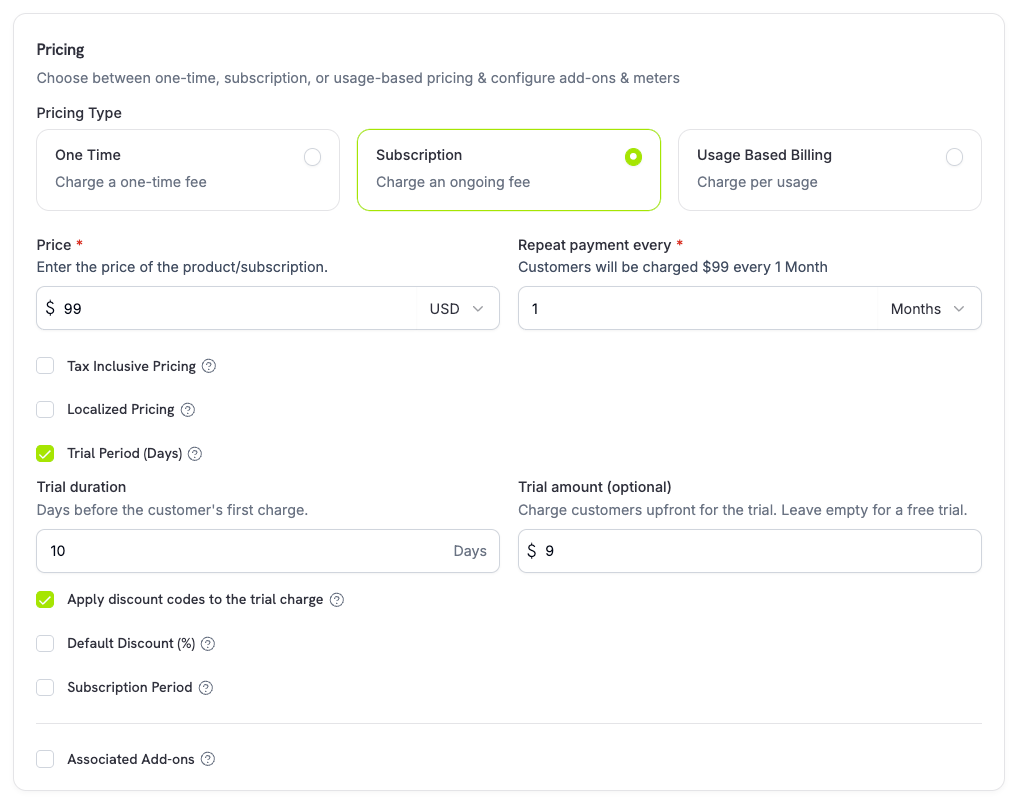Enable Localized Pricing checkbox
Viewport: 1014px width, 809px height.
click(x=45, y=410)
